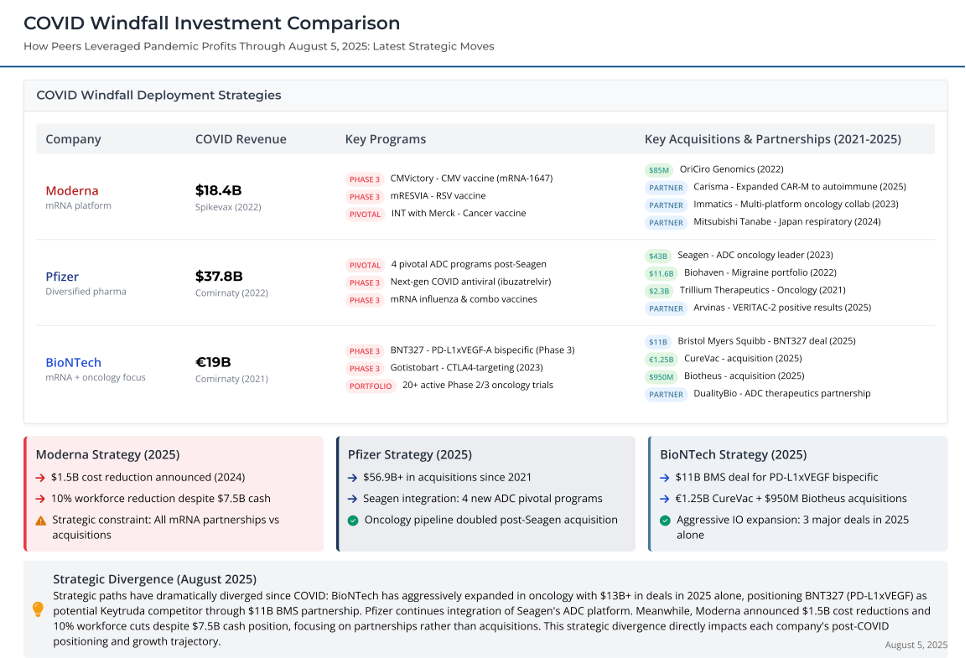
Task: Click the PARTNER badge for Immatics
Action: click(666, 205)
